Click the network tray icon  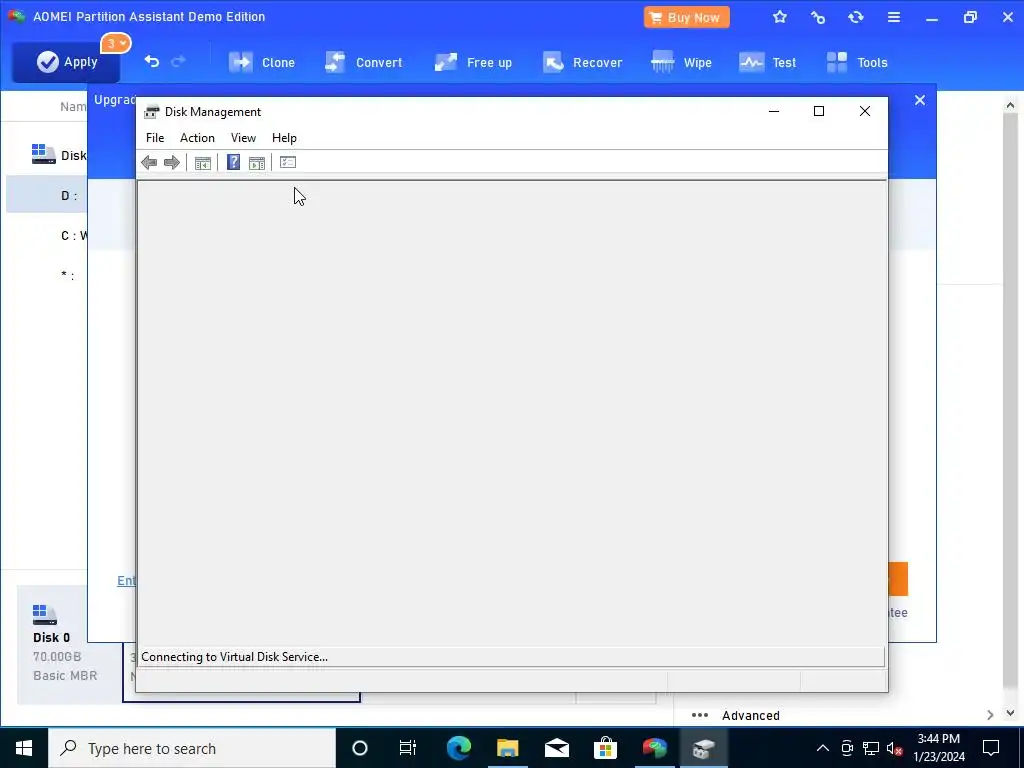coord(871,748)
